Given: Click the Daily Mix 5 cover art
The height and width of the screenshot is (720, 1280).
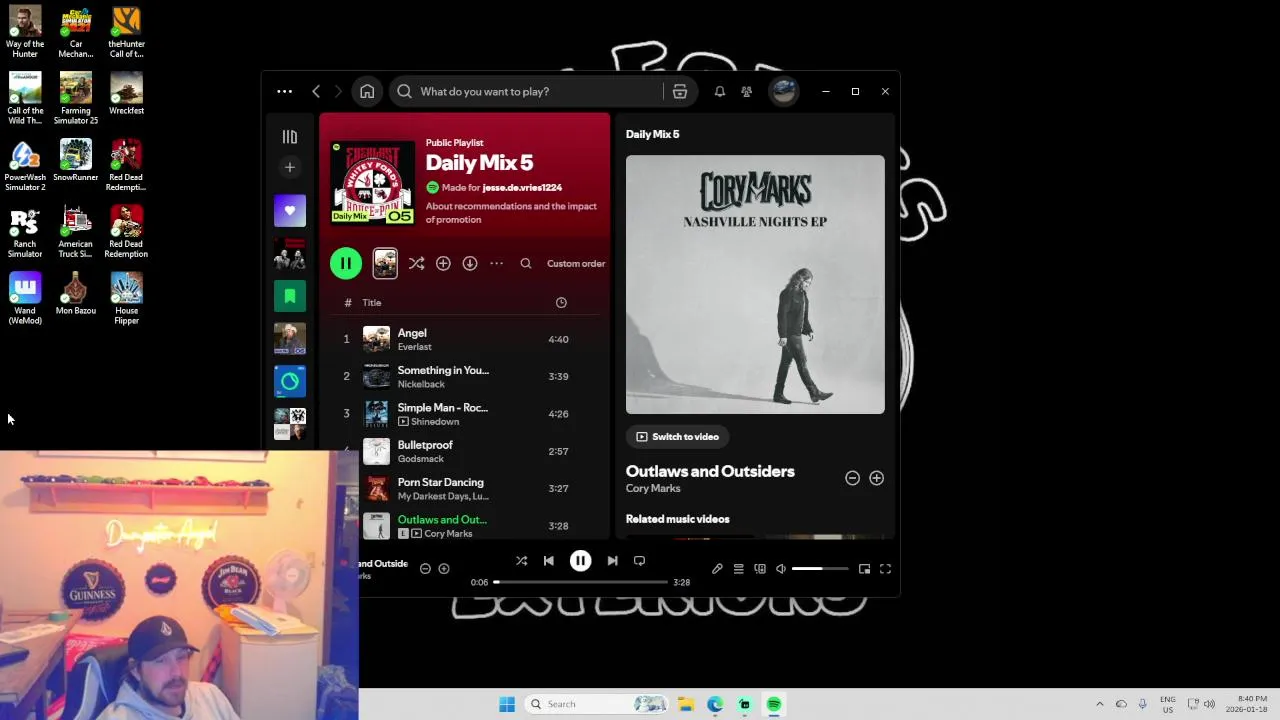Looking at the screenshot, I should click(372, 183).
